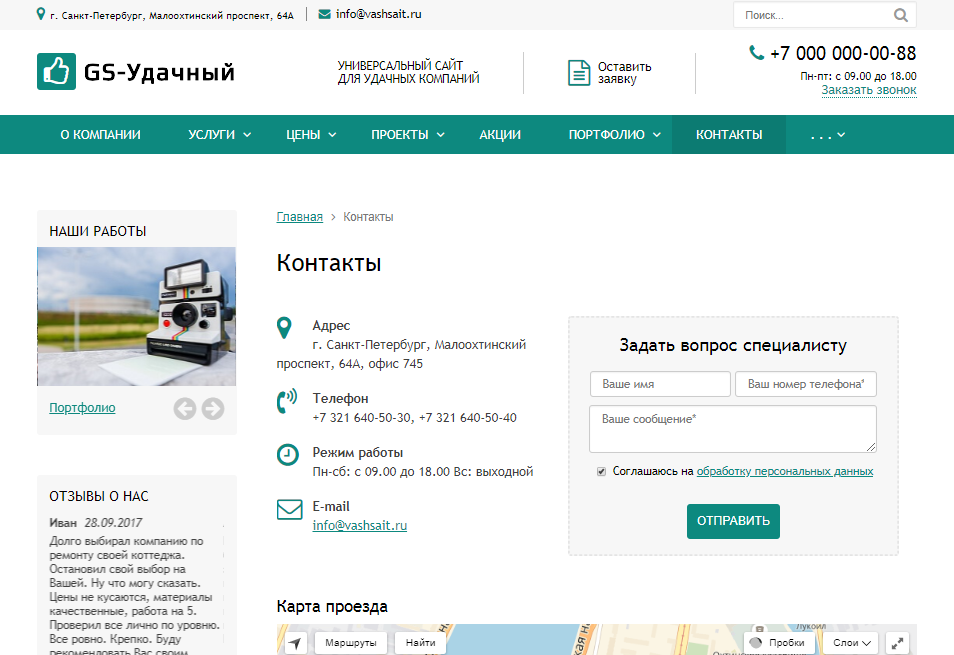
Task: Expand the more items ellipsis menu
Action: point(828,135)
